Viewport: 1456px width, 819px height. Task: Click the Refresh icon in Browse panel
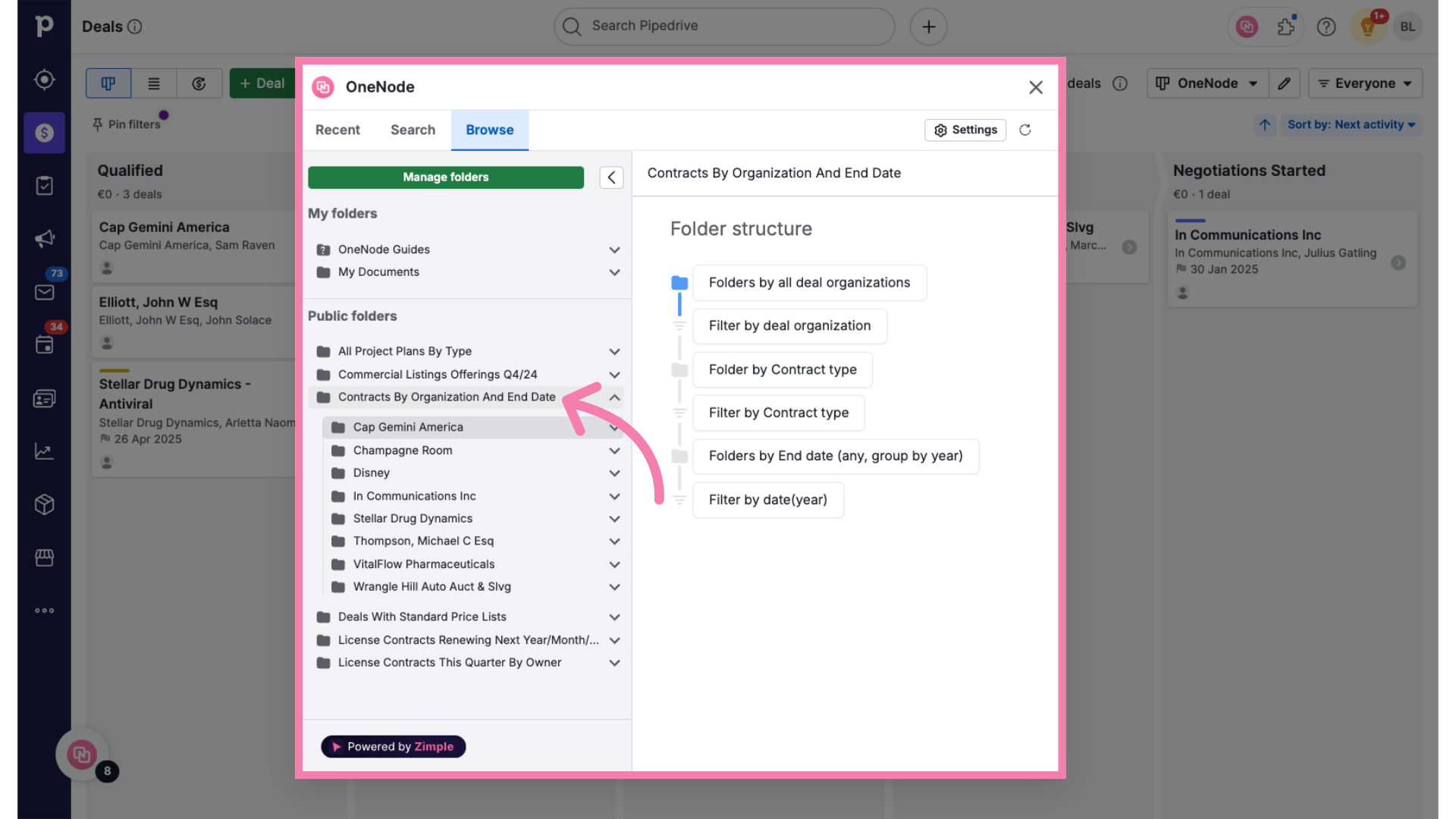(1025, 130)
